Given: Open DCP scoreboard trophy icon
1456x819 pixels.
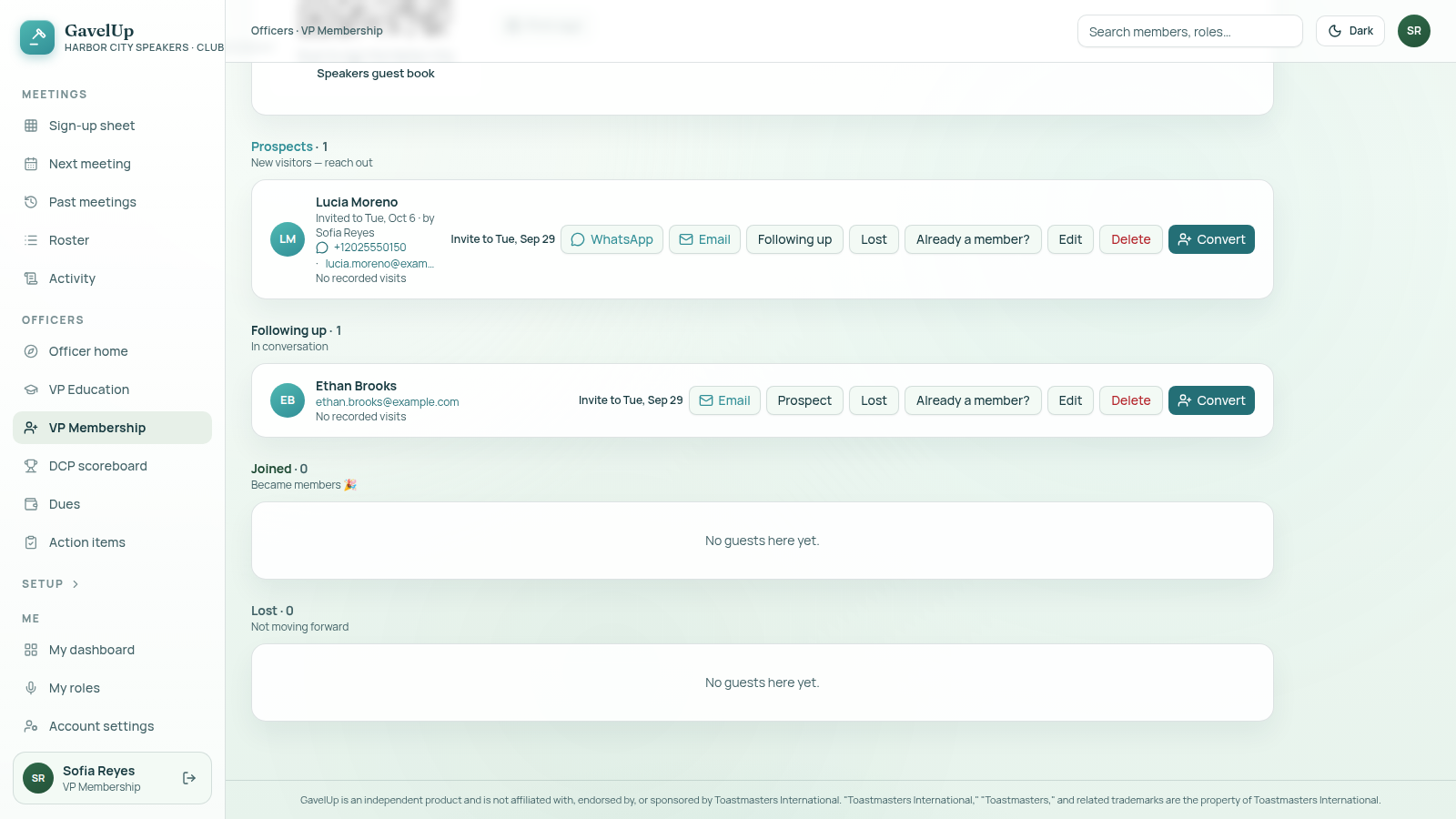Looking at the screenshot, I should 31,466.
